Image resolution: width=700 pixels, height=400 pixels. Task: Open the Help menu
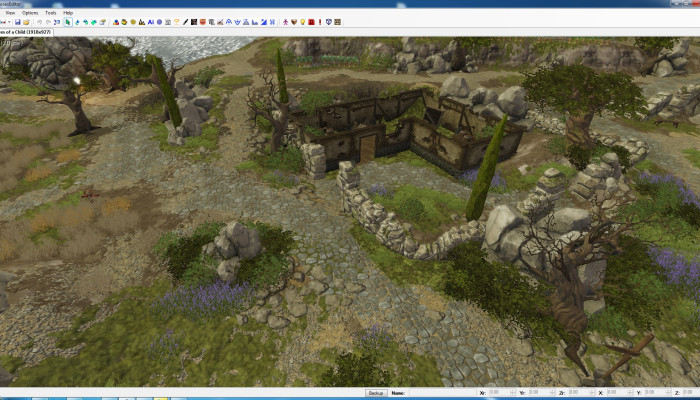(68, 13)
